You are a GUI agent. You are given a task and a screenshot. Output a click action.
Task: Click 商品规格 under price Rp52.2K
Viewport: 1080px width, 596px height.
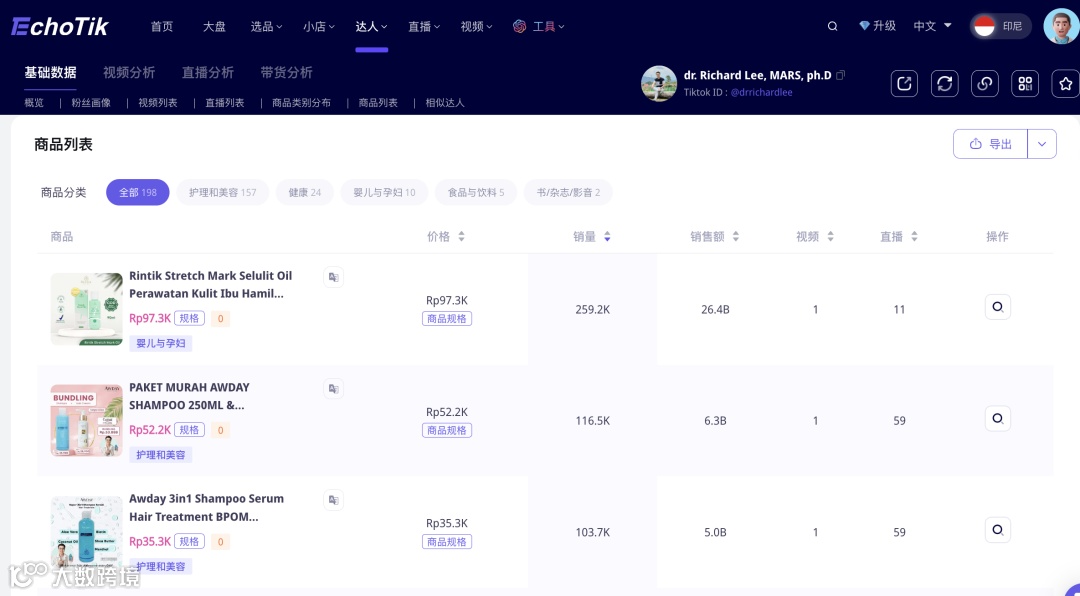(447, 430)
